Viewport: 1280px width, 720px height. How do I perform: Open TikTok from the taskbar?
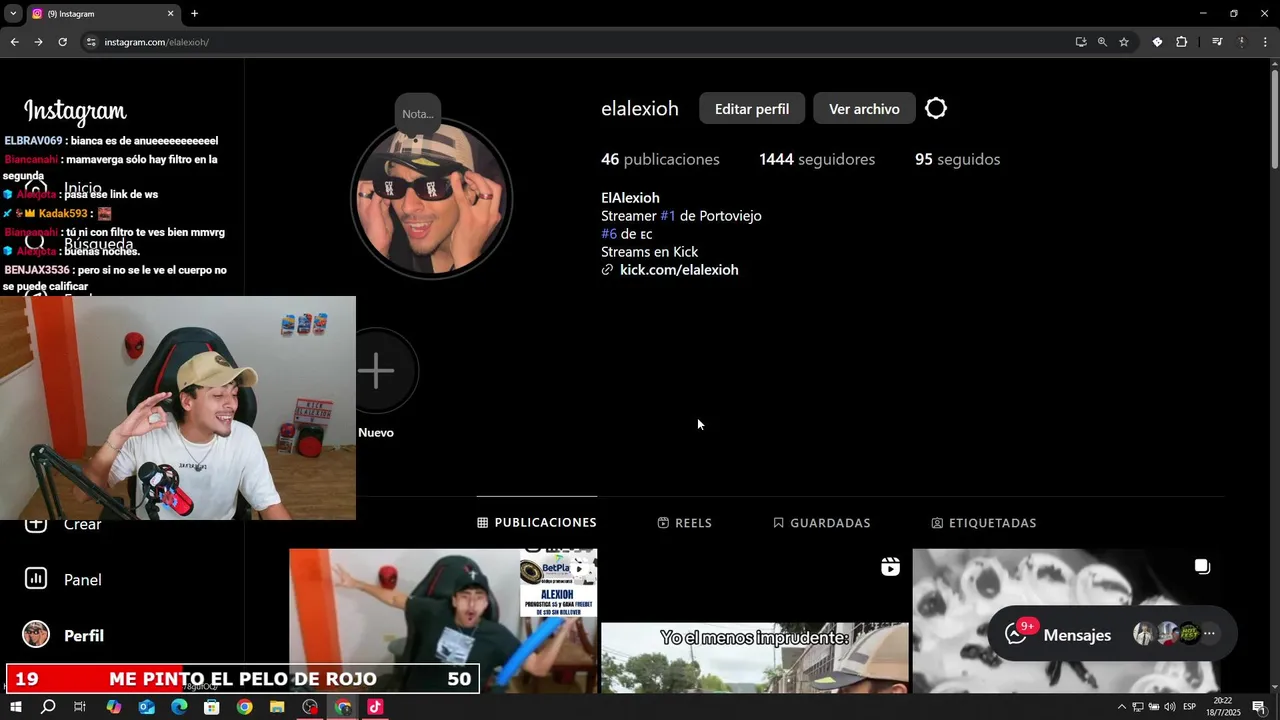point(375,707)
